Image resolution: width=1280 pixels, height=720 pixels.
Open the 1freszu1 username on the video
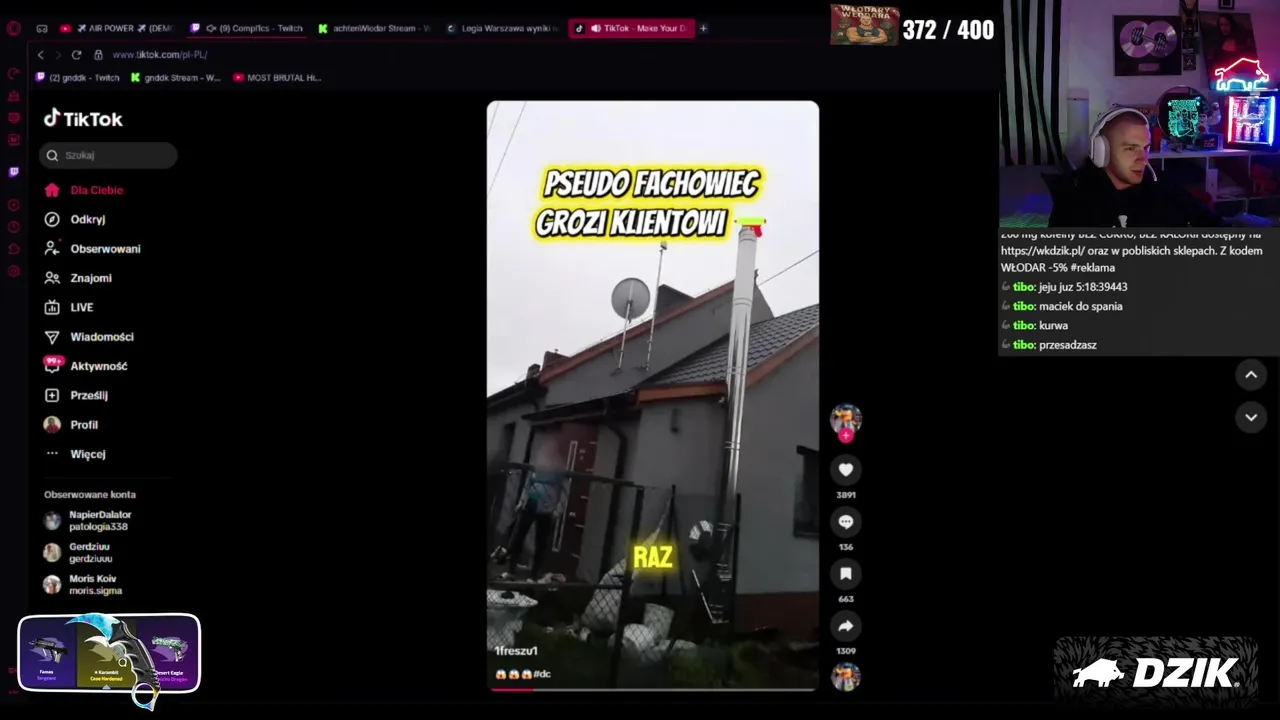[x=516, y=651]
